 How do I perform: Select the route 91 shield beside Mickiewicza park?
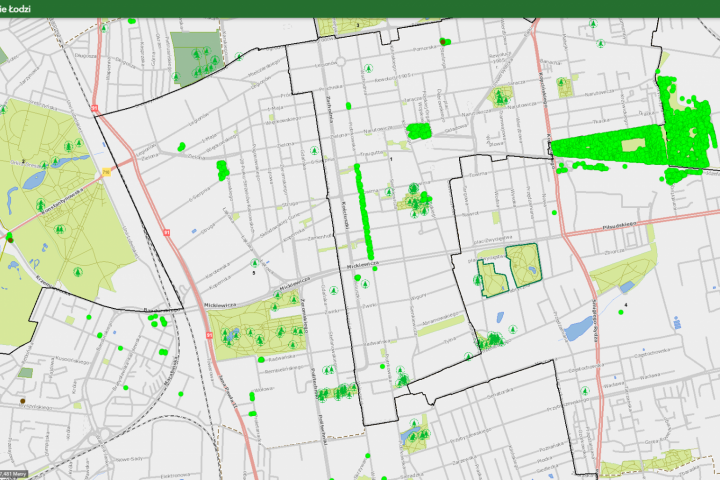point(209,336)
